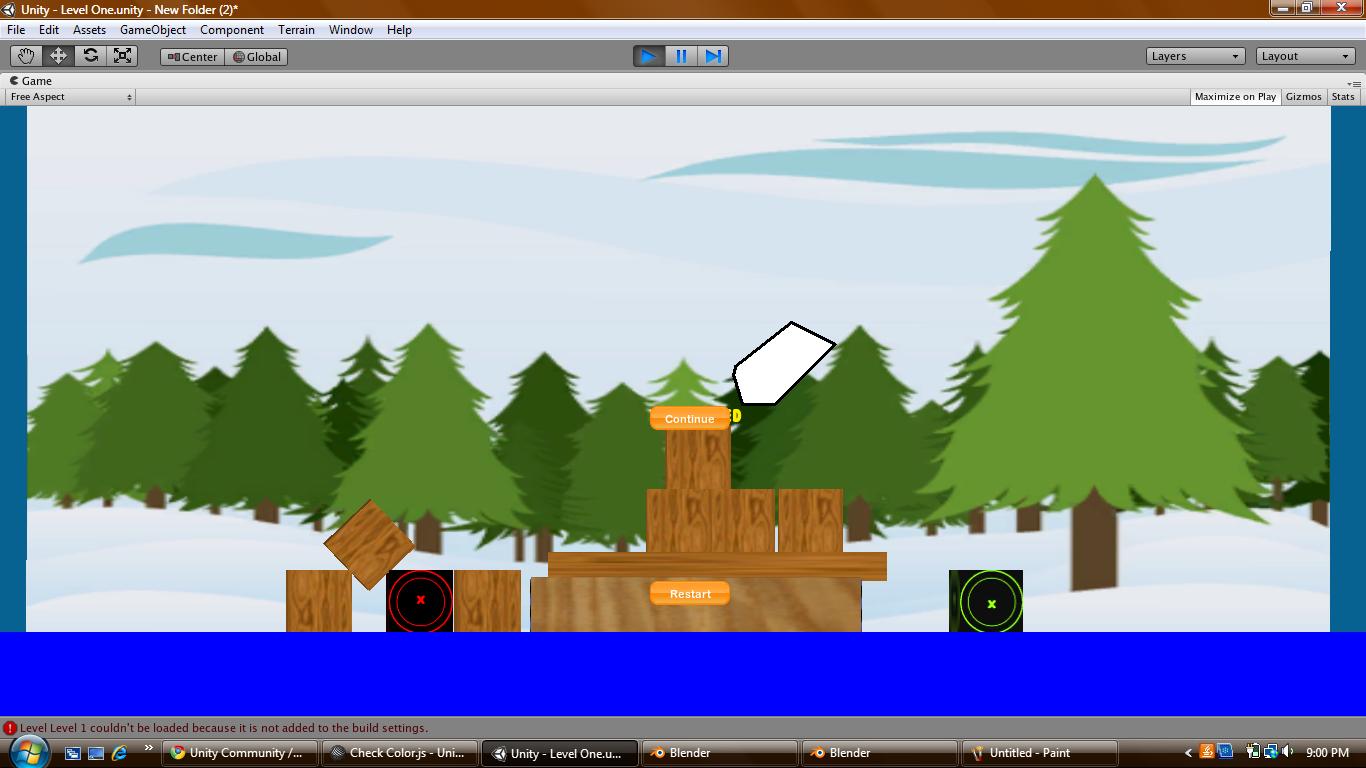Switch Global to Local coordinates
The image size is (1366, 768).
[x=256, y=57]
